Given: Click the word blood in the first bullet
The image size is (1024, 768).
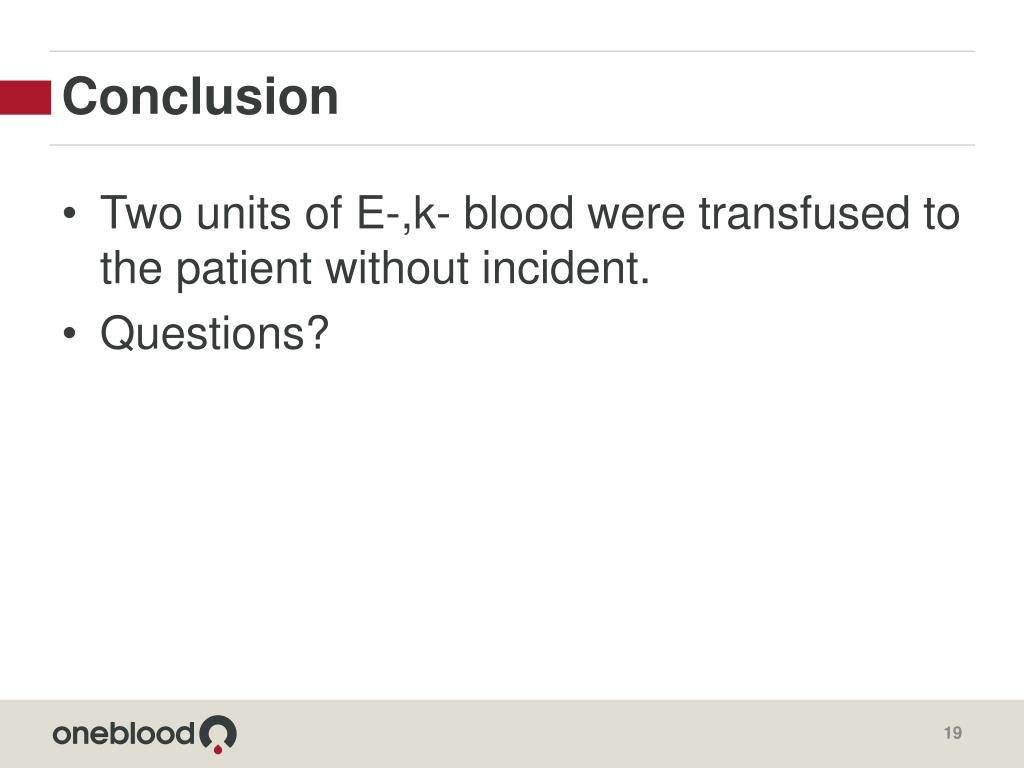Looking at the screenshot, I should click(519, 214).
